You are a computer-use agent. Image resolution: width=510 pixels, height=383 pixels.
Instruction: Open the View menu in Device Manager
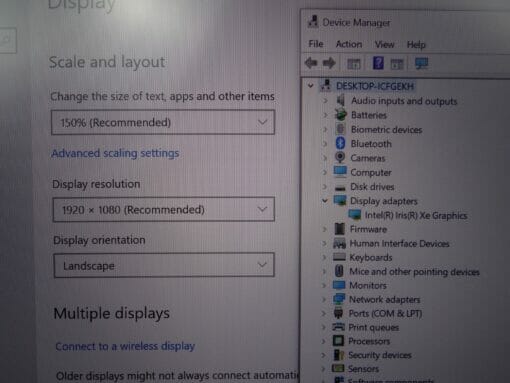(x=384, y=44)
